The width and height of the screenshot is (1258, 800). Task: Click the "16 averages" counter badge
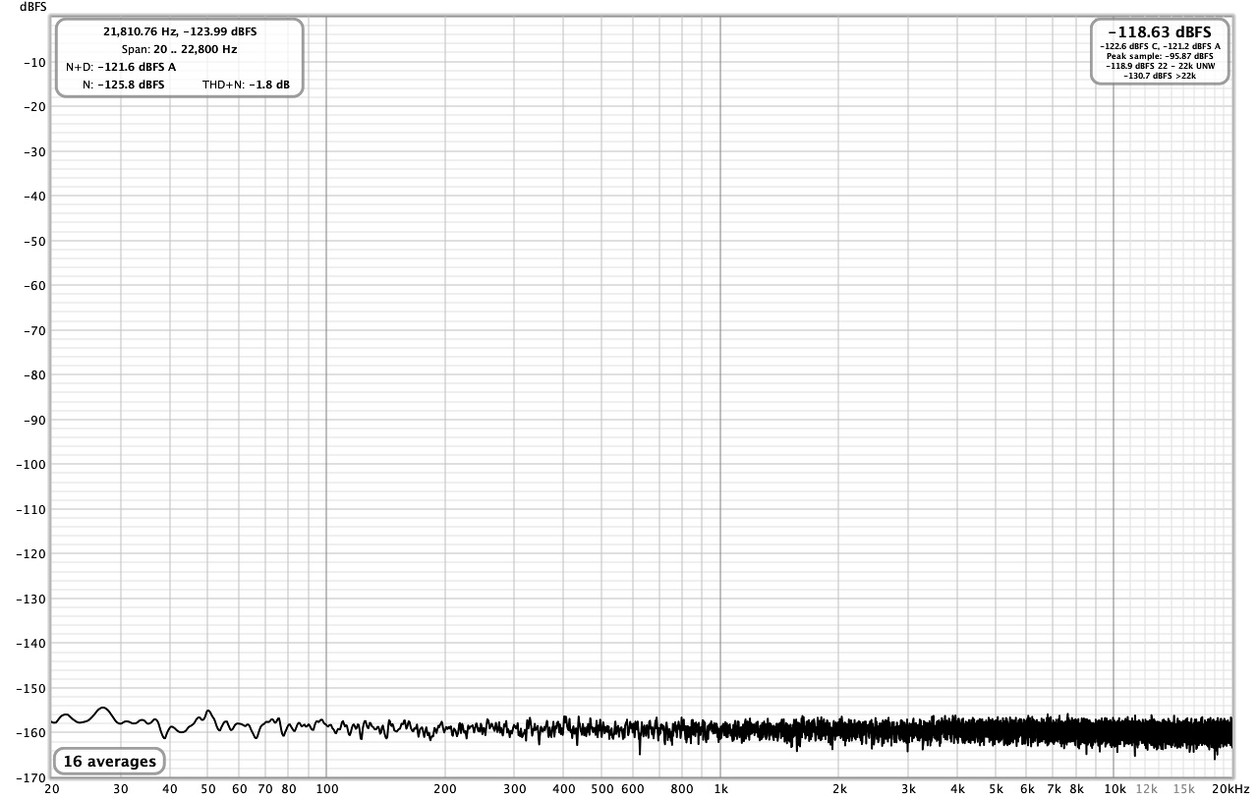110,762
